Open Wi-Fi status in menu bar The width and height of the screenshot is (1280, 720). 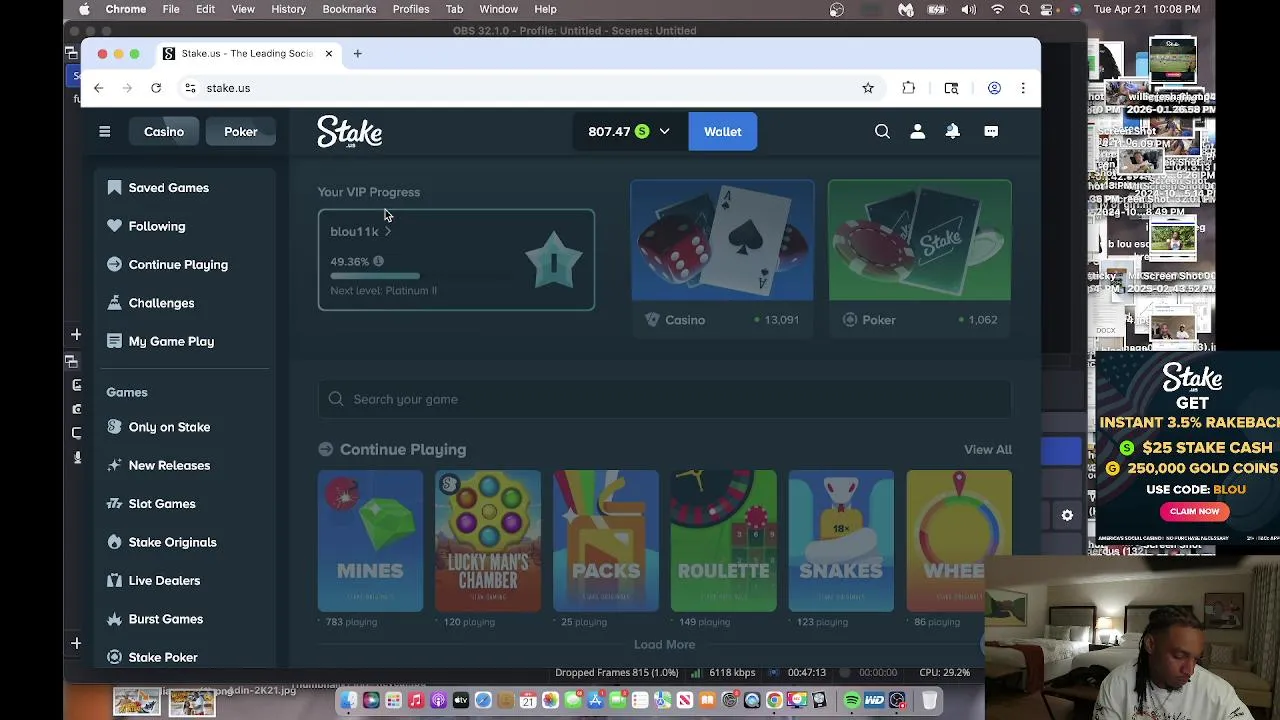tap(997, 9)
